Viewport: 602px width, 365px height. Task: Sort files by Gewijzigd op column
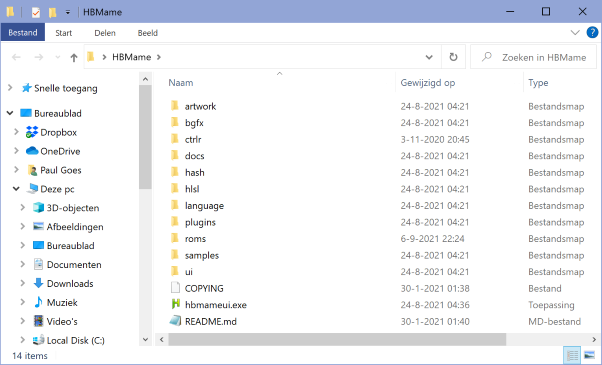pos(428,83)
